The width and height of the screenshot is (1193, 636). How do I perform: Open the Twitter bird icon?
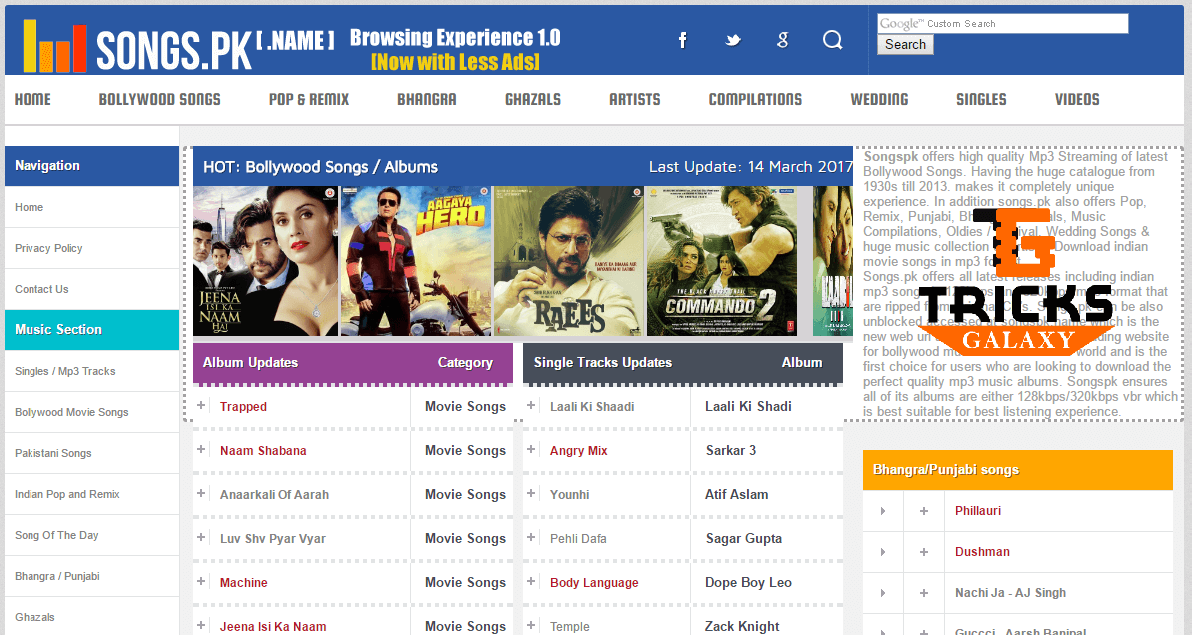pyautogui.click(x=733, y=40)
